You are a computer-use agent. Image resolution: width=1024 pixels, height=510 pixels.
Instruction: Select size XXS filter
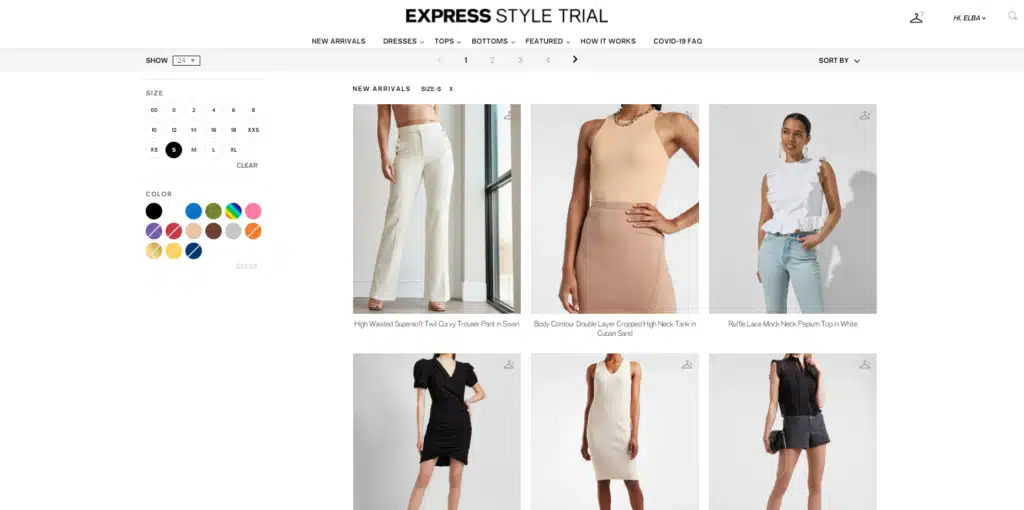(253, 130)
